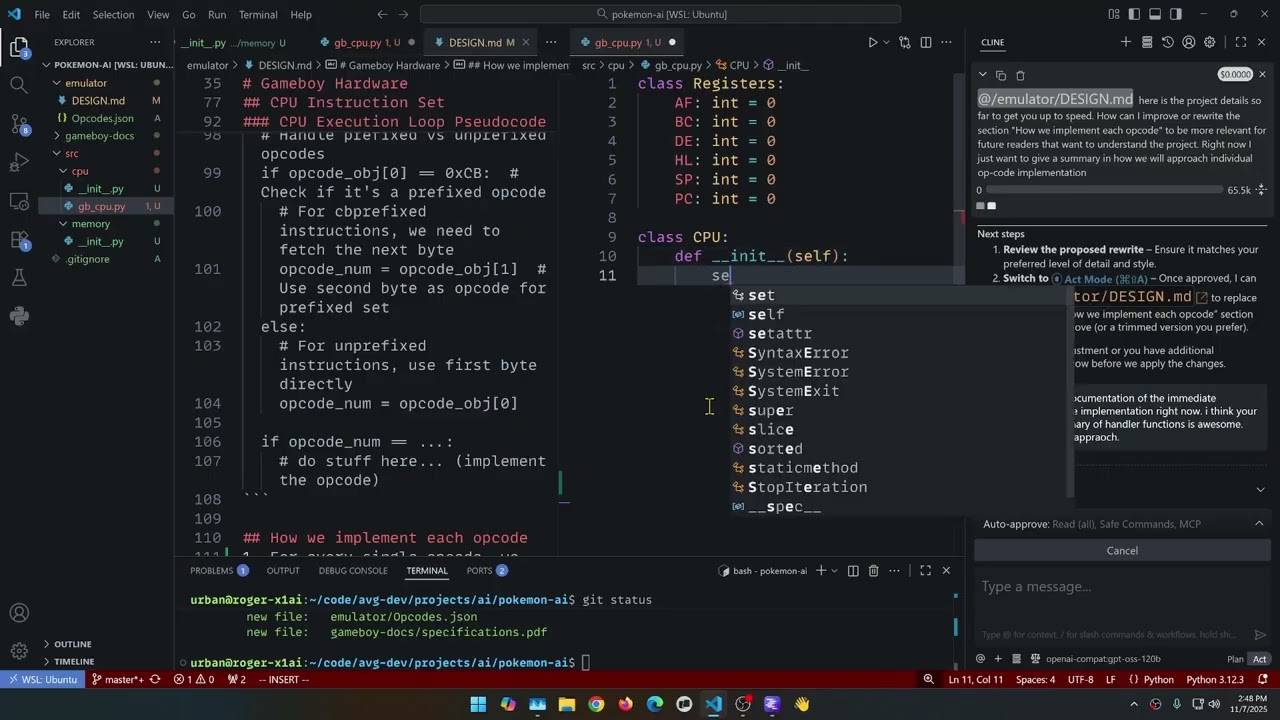Open VS Code in Windows taskbar
Viewport: 1280px width, 720px height.
click(x=713, y=704)
